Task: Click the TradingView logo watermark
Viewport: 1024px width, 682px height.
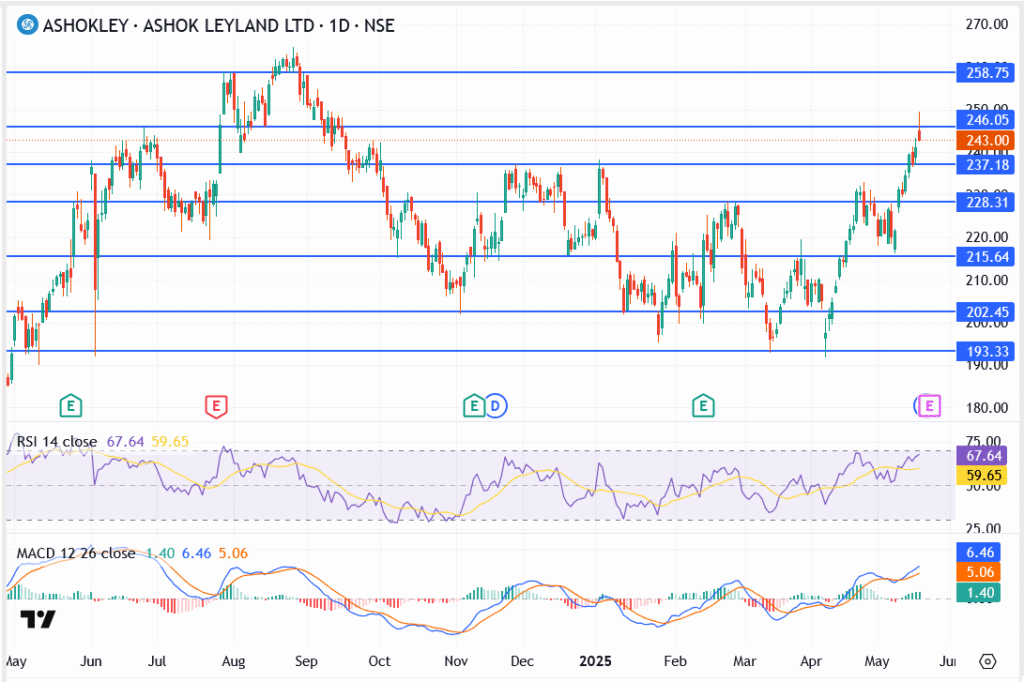Action: point(39,619)
